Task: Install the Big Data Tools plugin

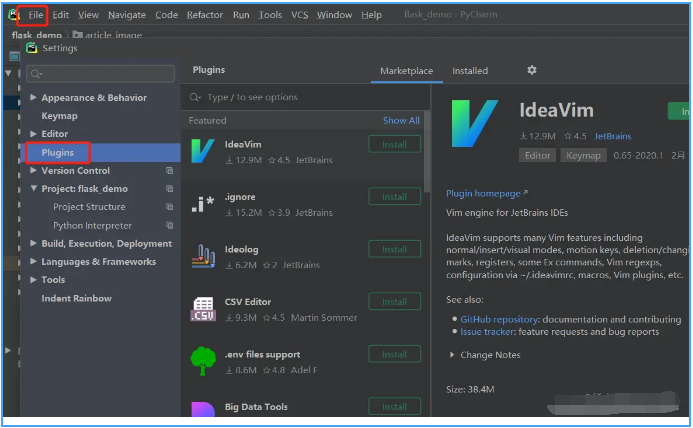Action: click(394, 407)
